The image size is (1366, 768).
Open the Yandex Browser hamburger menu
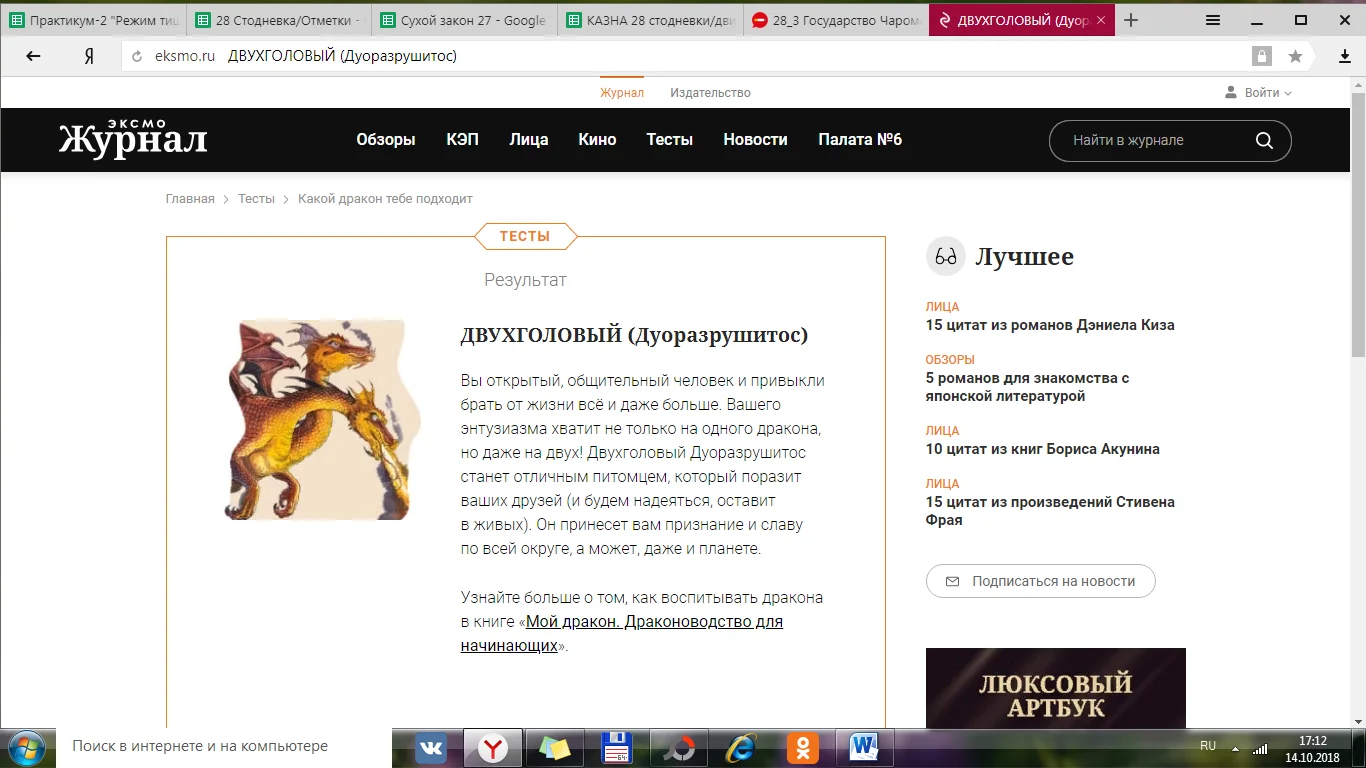click(1213, 20)
